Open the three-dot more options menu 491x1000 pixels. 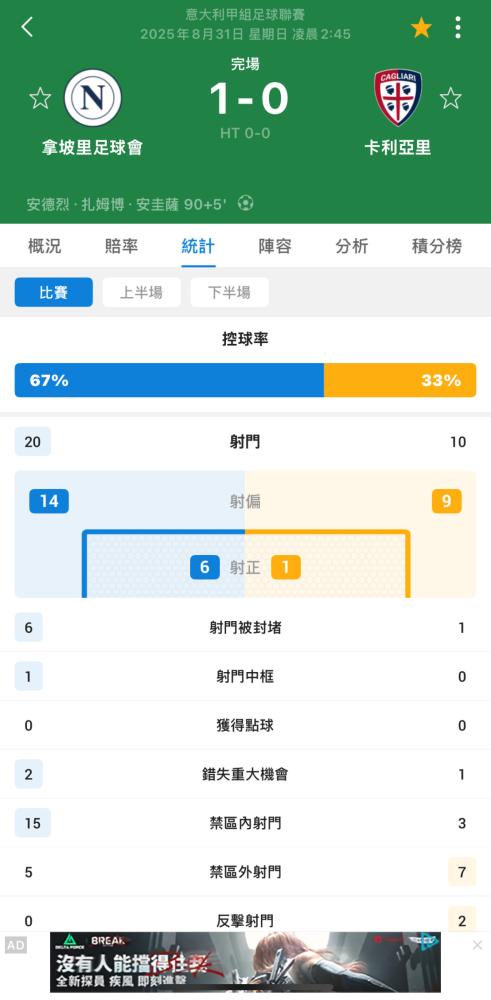click(x=458, y=27)
